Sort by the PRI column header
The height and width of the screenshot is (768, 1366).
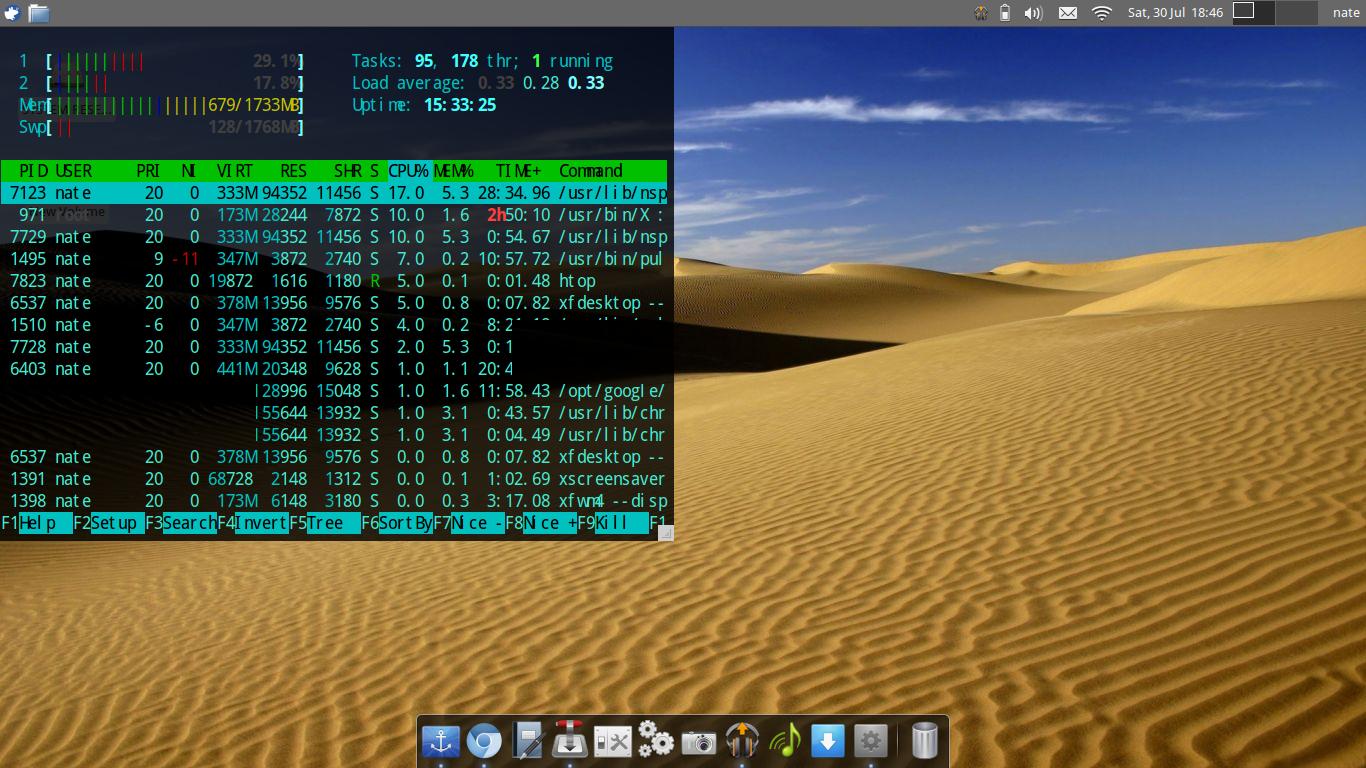[x=148, y=171]
